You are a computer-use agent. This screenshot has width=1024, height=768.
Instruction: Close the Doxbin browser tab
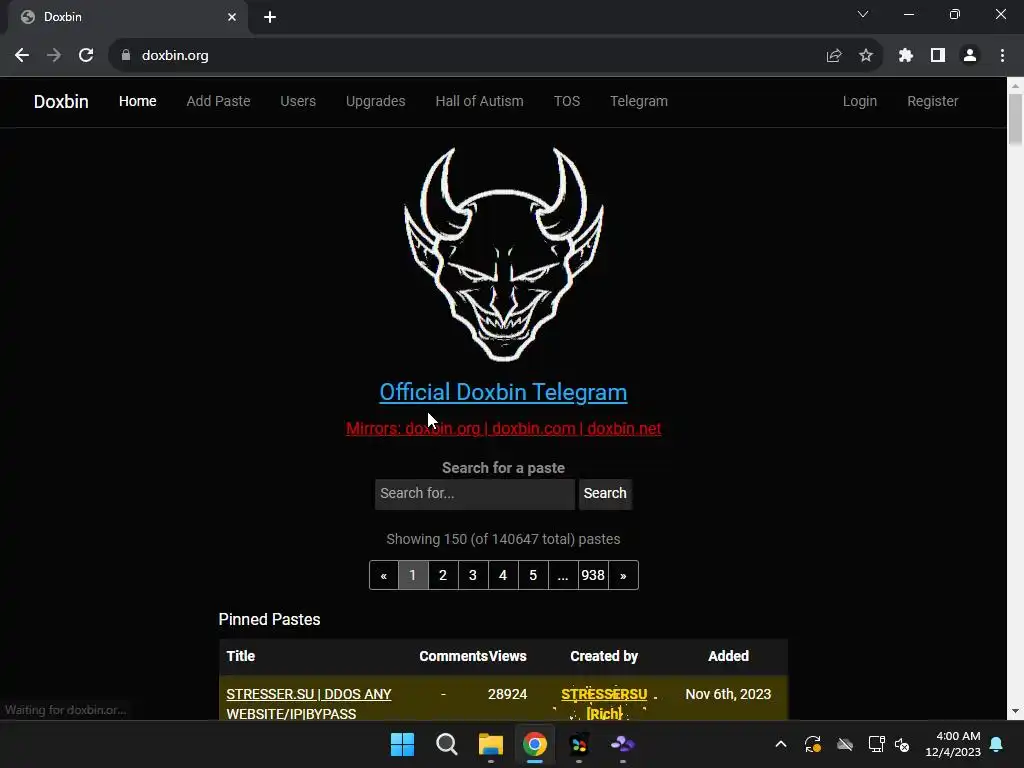(232, 17)
